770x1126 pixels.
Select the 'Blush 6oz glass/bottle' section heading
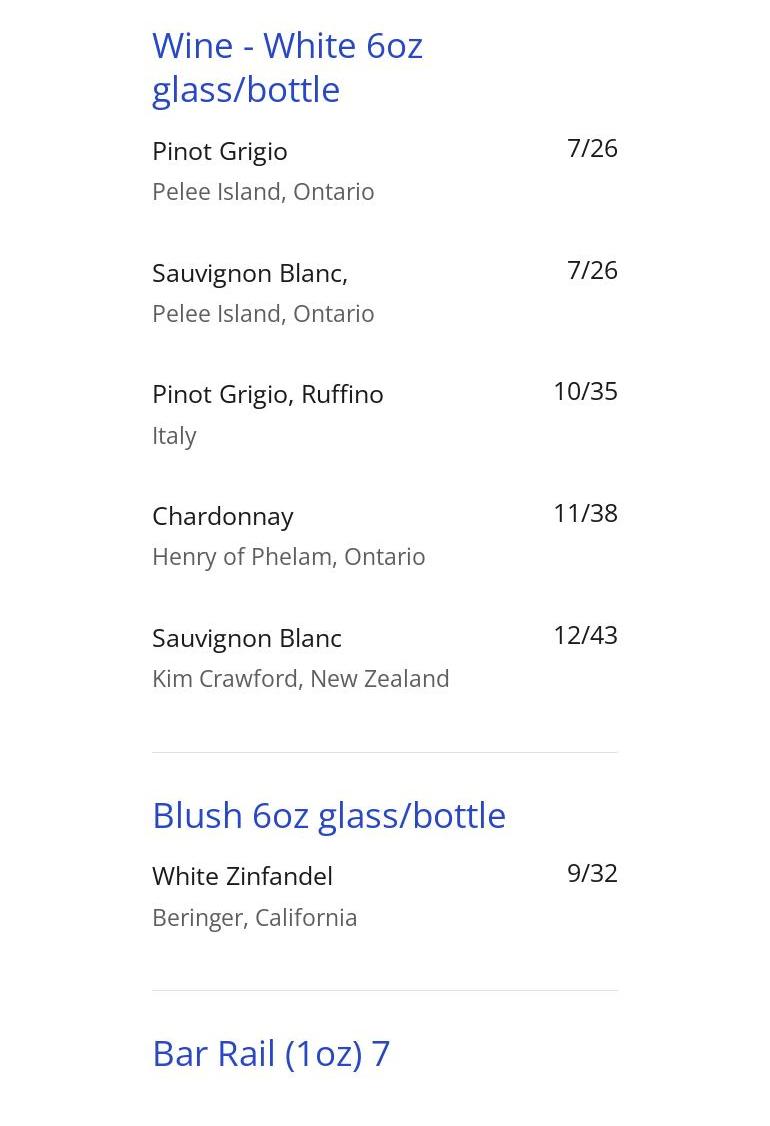coord(328,815)
